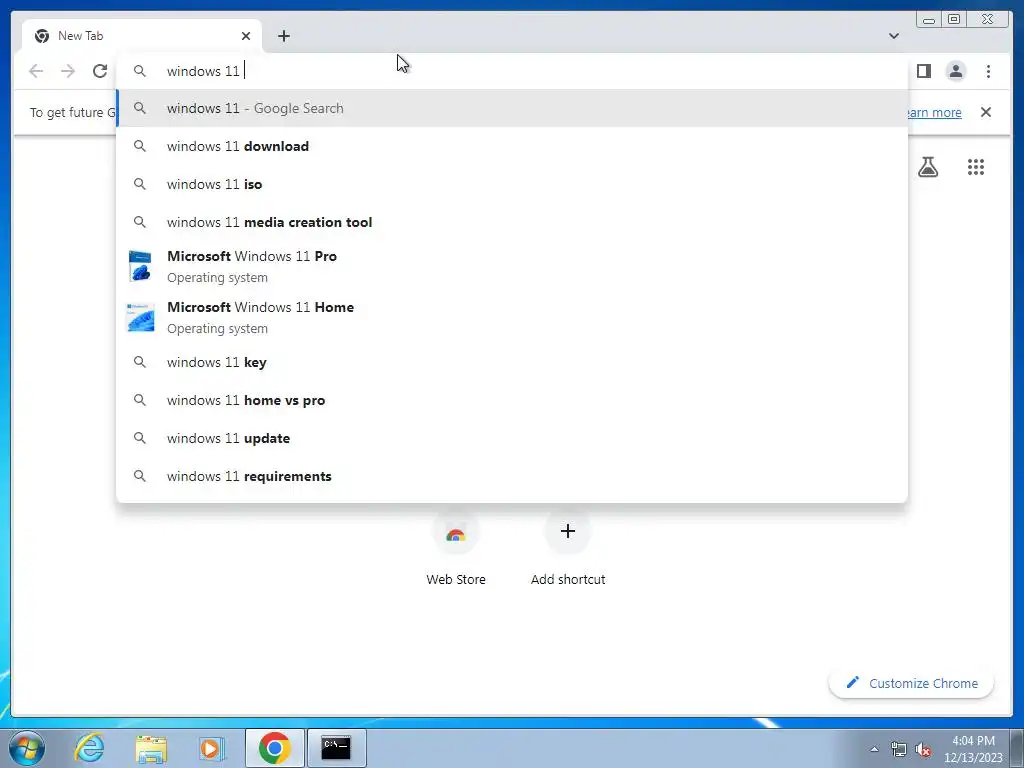Click the Show desktop strip

(x=1017, y=748)
